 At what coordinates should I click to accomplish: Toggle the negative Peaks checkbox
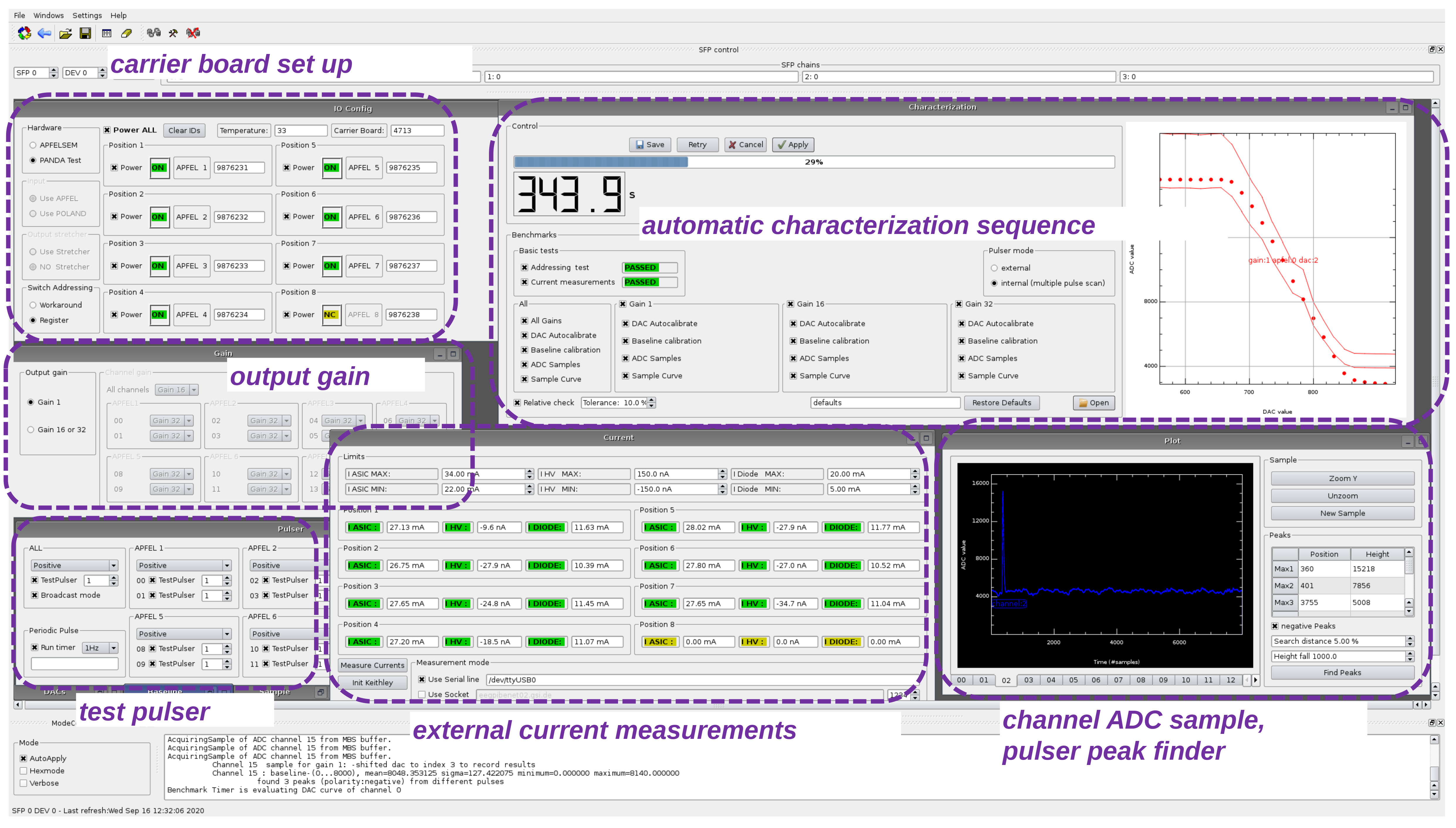(x=1274, y=626)
